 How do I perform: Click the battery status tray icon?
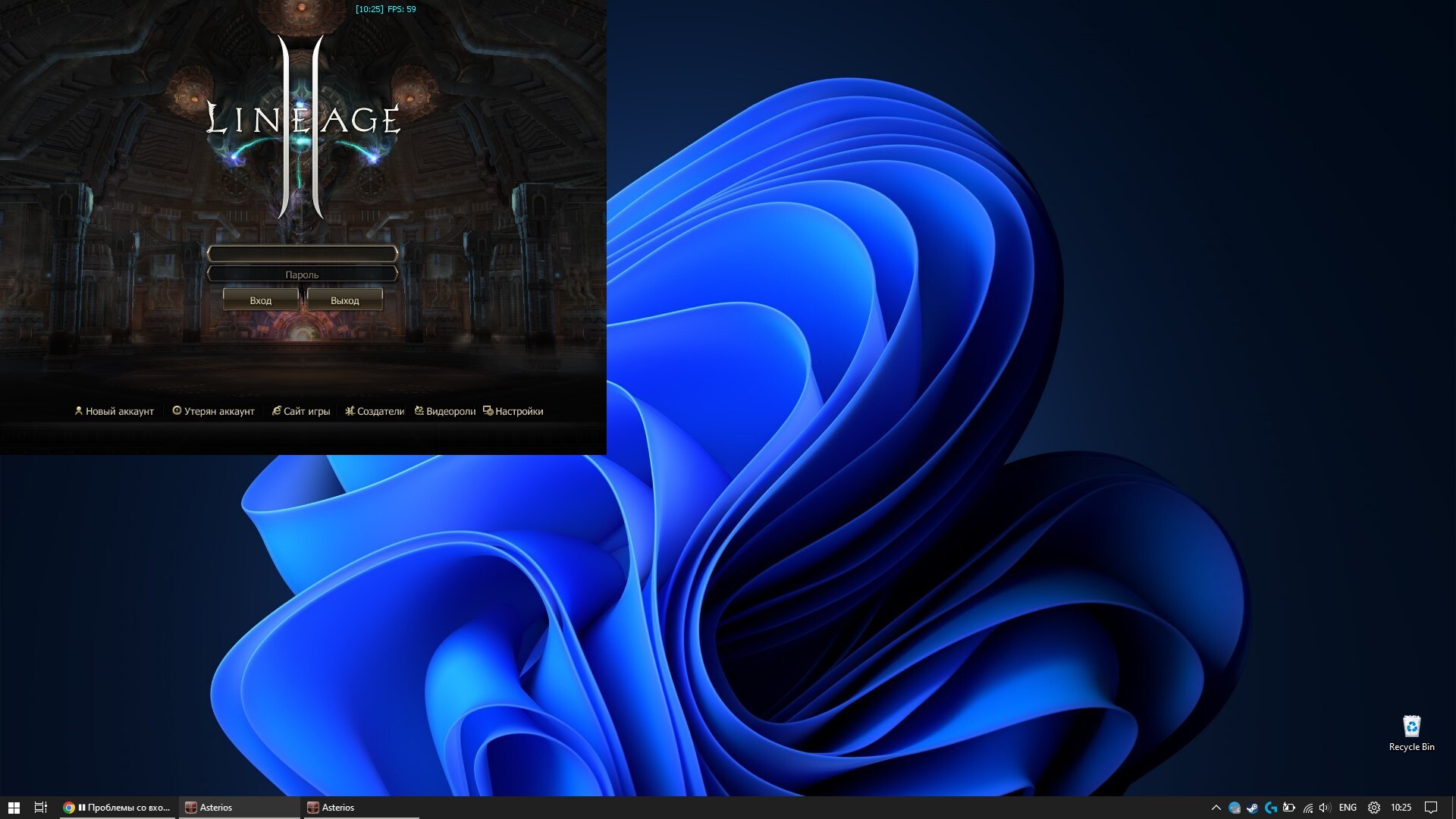point(1289,808)
